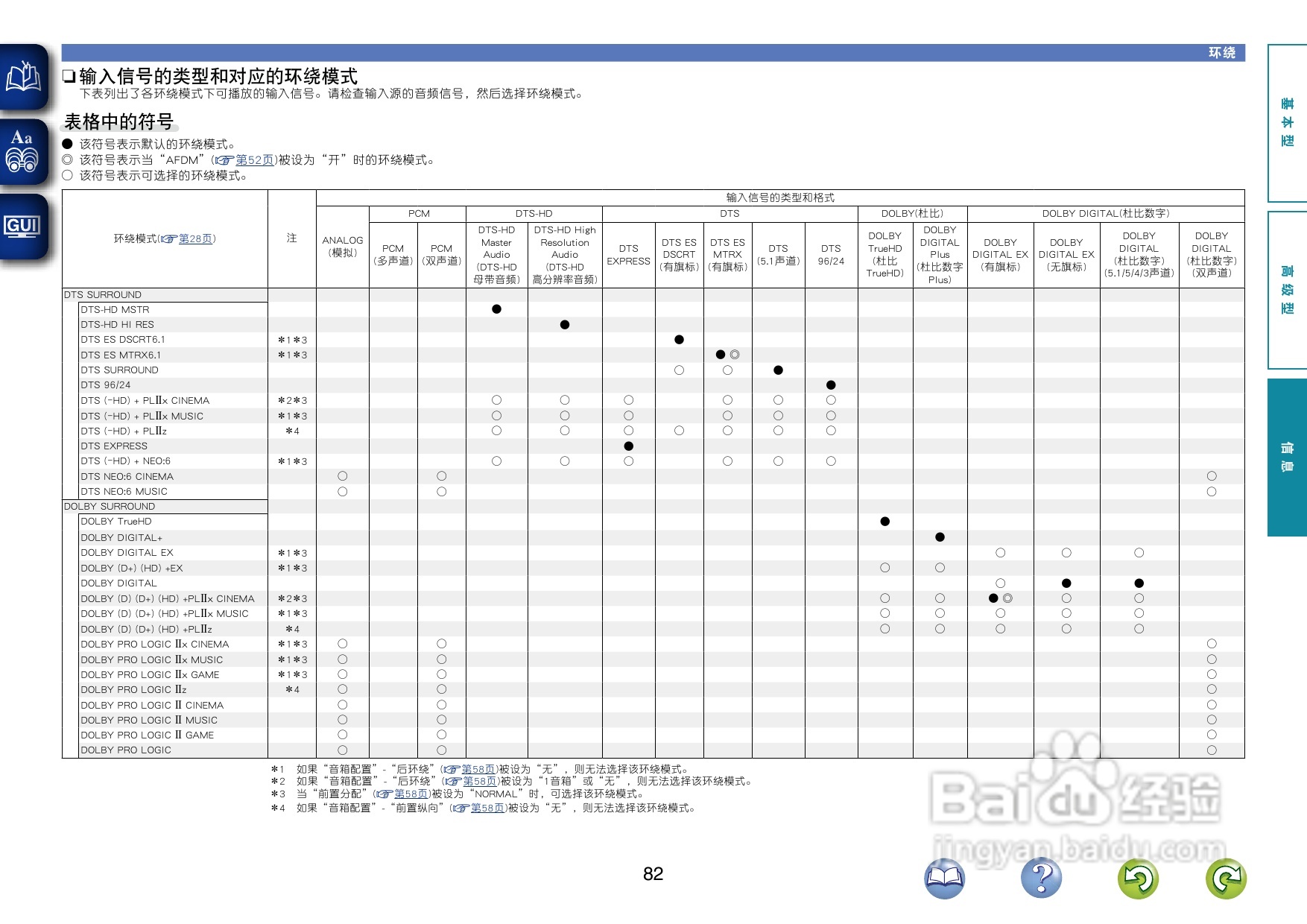
Task: Click the DOLBY DIGITAL+ row label
Action: (x=121, y=538)
